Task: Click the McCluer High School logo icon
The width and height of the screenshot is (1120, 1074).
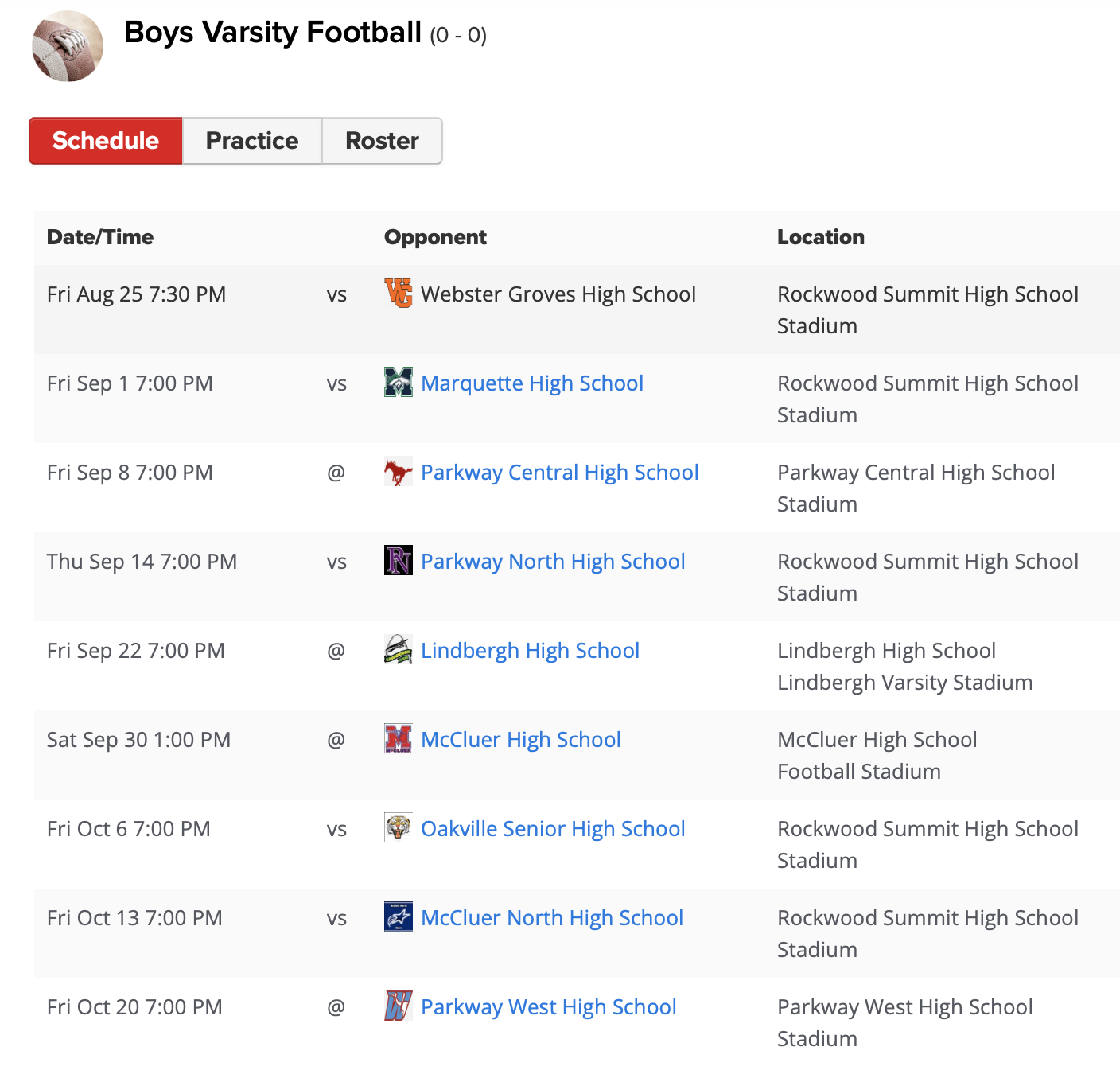Action: click(x=399, y=739)
